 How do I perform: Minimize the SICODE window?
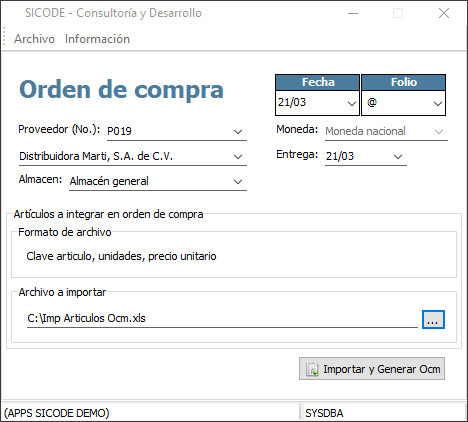coord(353,13)
